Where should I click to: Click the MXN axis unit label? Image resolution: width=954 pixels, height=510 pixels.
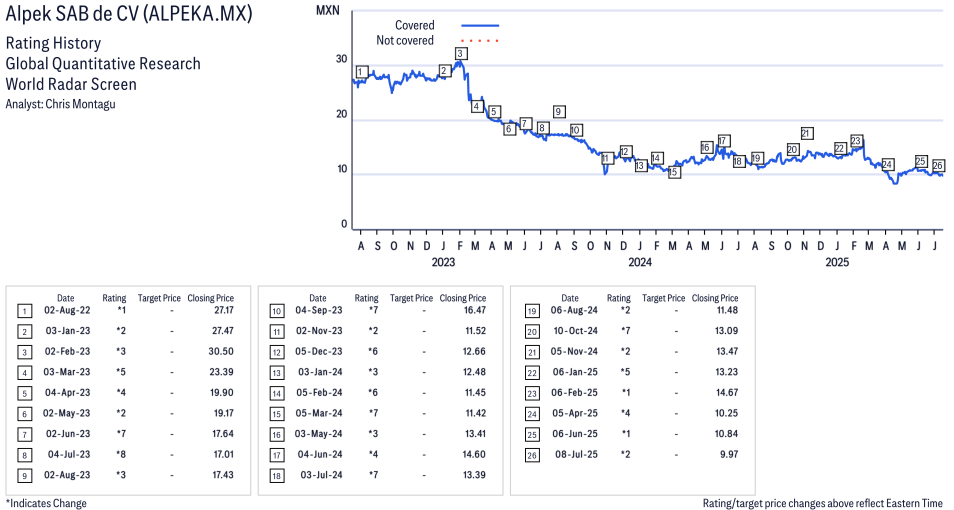tap(328, 10)
